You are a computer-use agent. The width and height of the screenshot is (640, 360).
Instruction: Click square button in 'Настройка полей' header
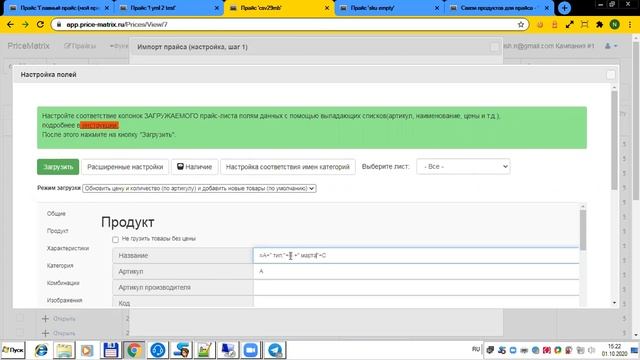pyautogui.click(x=611, y=75)
